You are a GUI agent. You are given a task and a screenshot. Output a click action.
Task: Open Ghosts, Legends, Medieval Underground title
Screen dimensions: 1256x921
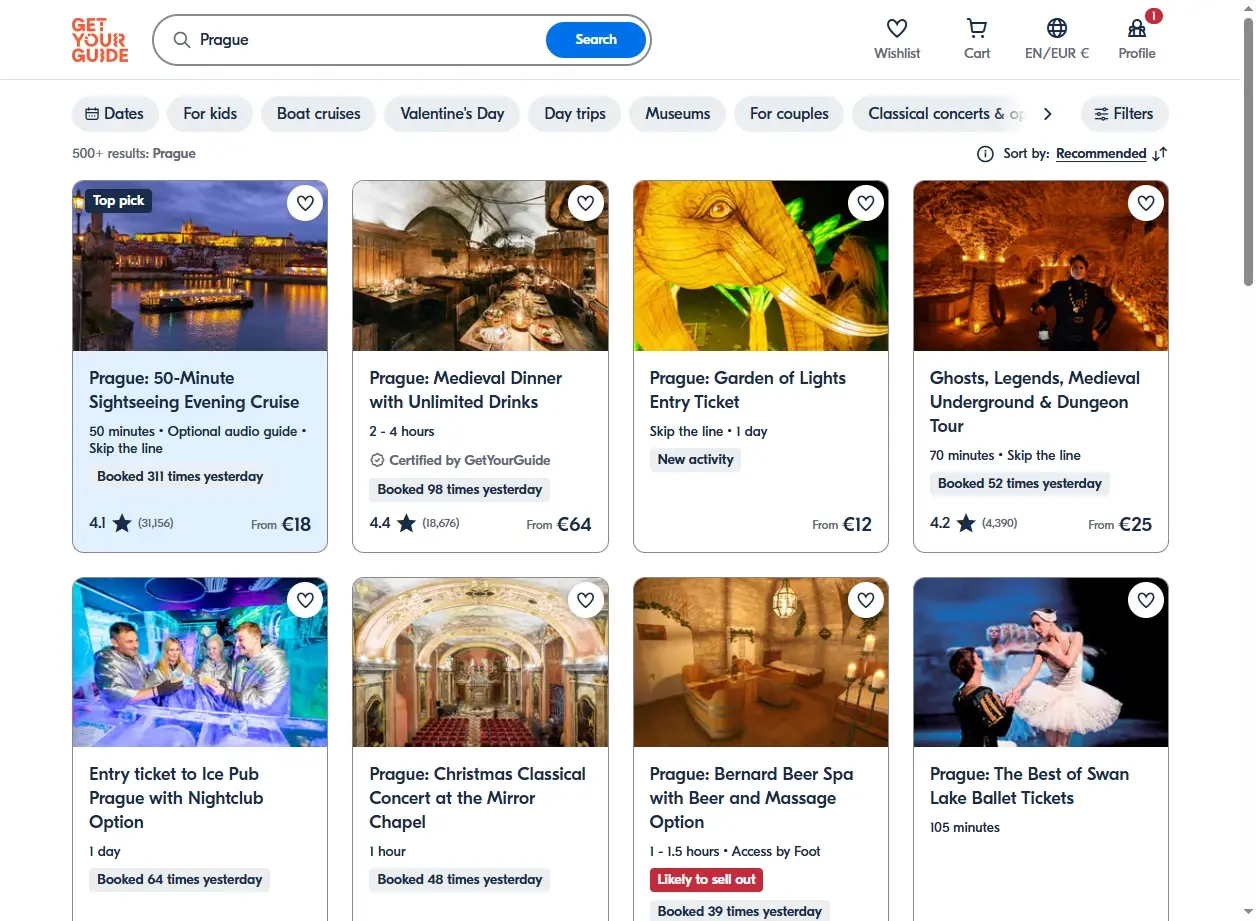[x=1034, y=402]
